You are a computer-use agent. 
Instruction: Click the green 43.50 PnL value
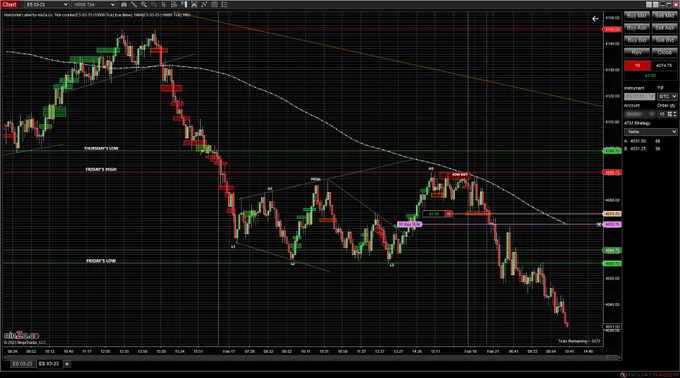[650, 75]
